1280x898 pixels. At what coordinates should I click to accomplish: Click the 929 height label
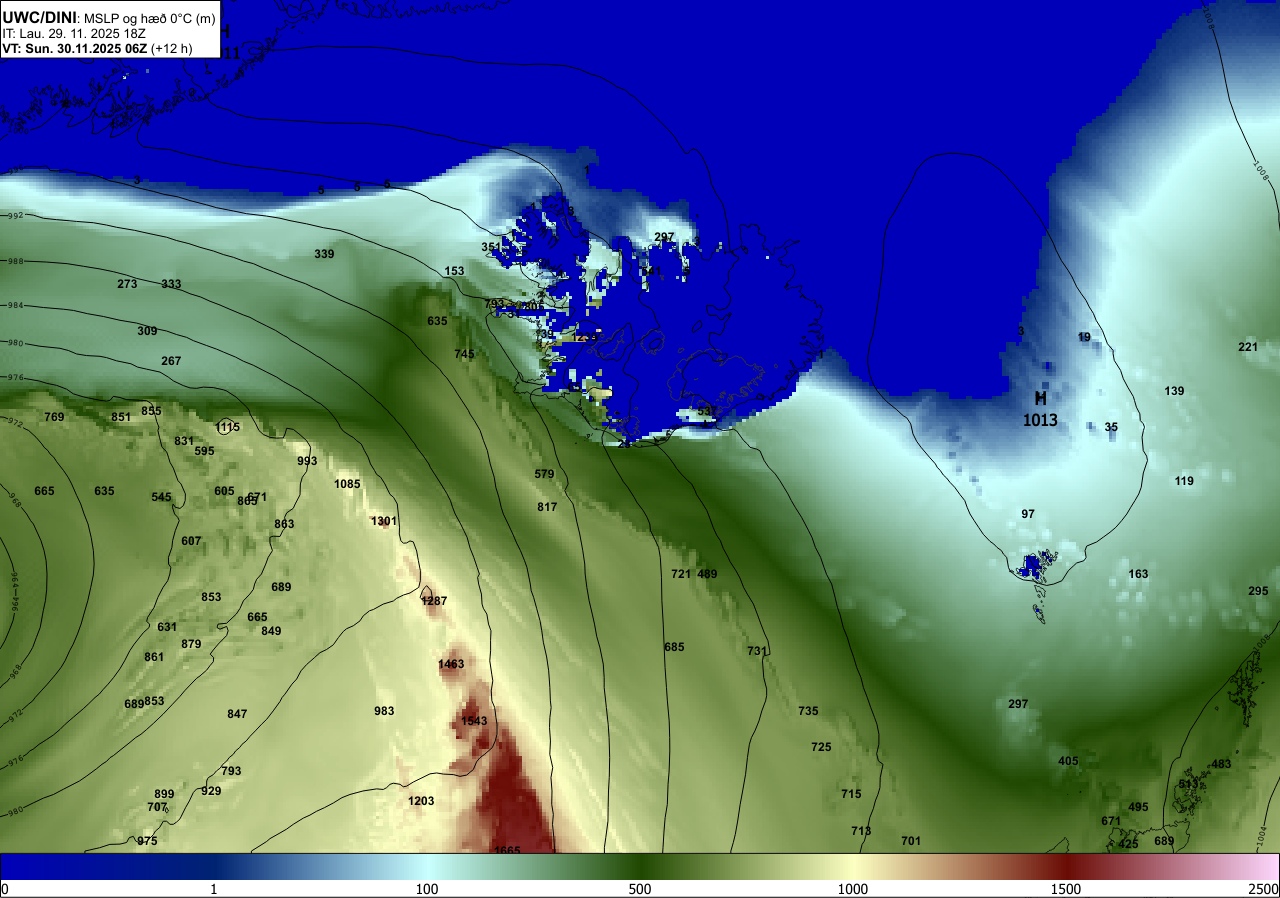click(211, 791)
